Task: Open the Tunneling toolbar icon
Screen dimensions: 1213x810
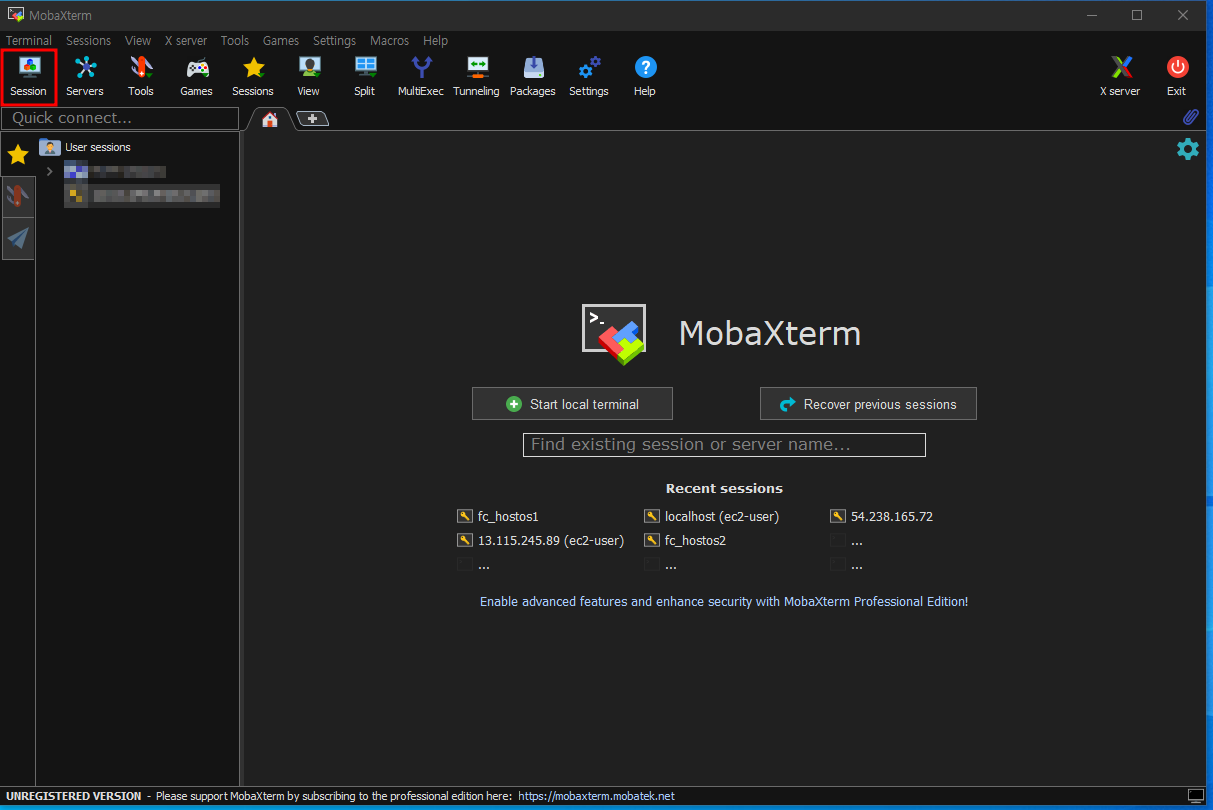Action: pos(477,77)
